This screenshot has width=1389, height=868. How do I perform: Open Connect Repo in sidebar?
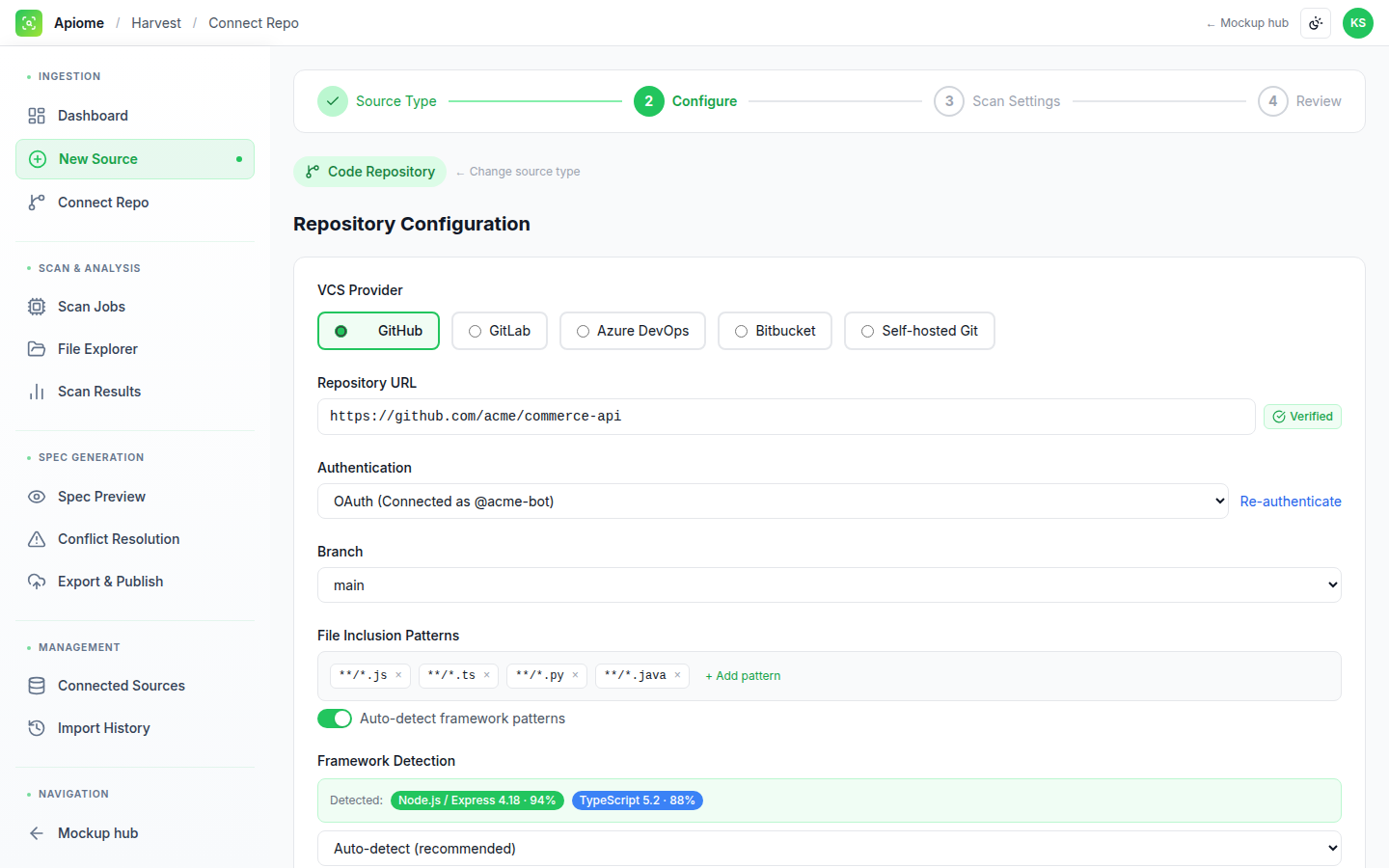point(135,203)
